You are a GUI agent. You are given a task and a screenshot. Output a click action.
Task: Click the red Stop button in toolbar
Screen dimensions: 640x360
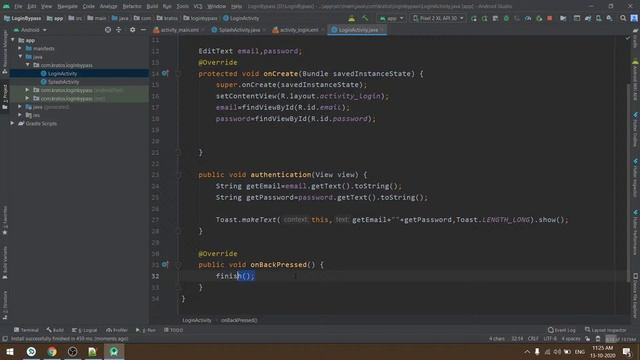[x=549, y=18]
